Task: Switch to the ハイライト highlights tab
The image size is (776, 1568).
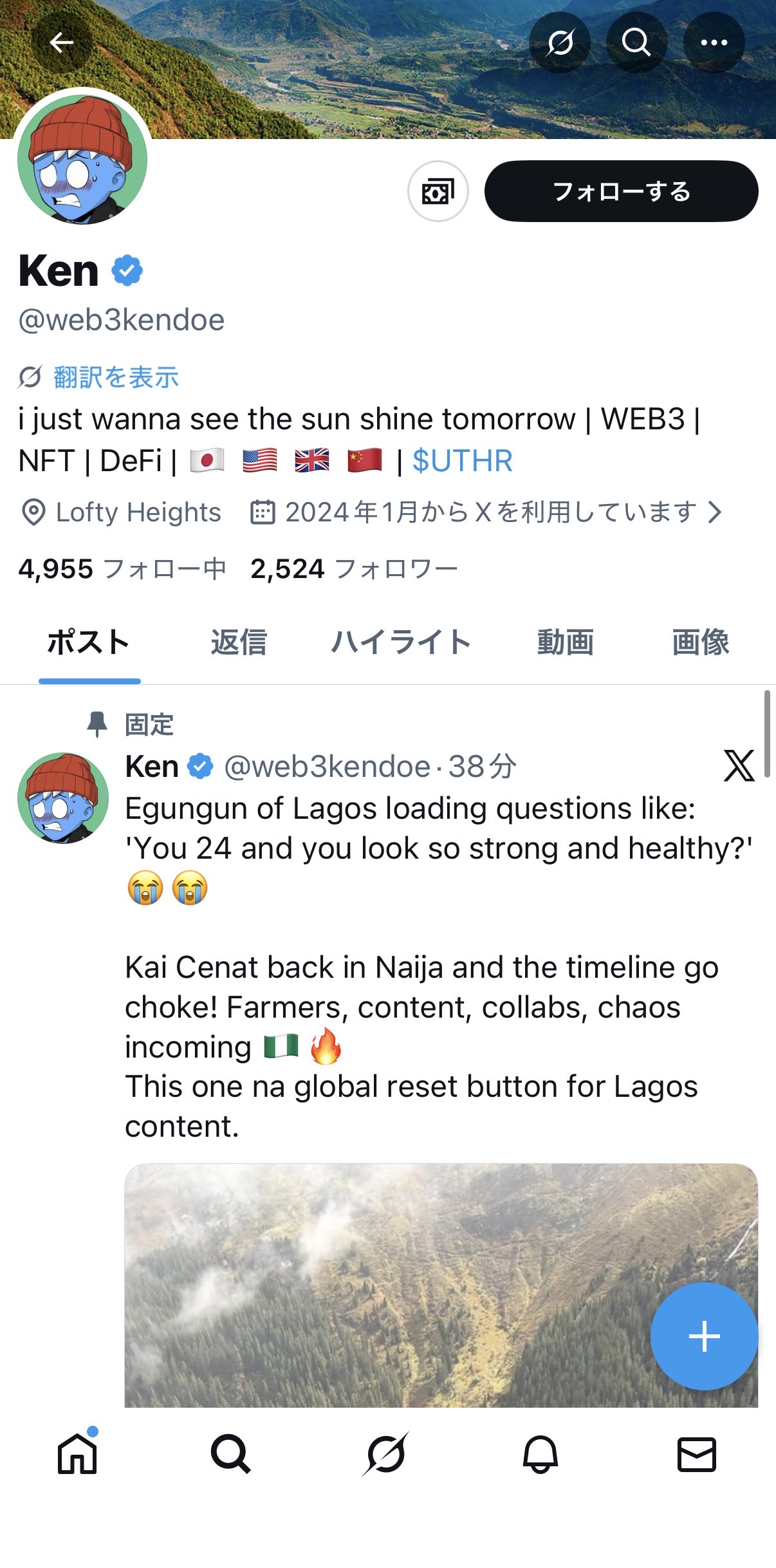Action: [401, 642]
